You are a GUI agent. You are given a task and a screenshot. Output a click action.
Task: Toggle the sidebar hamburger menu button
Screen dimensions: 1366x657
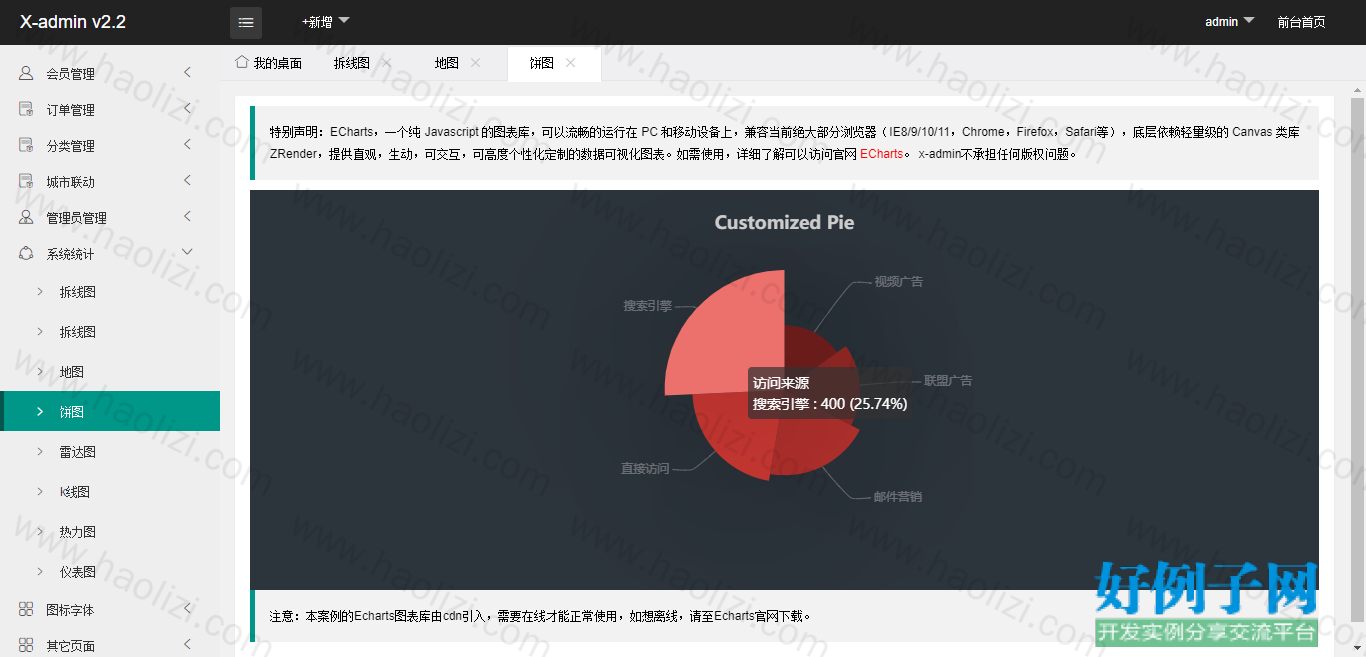[x=246, y=22]
